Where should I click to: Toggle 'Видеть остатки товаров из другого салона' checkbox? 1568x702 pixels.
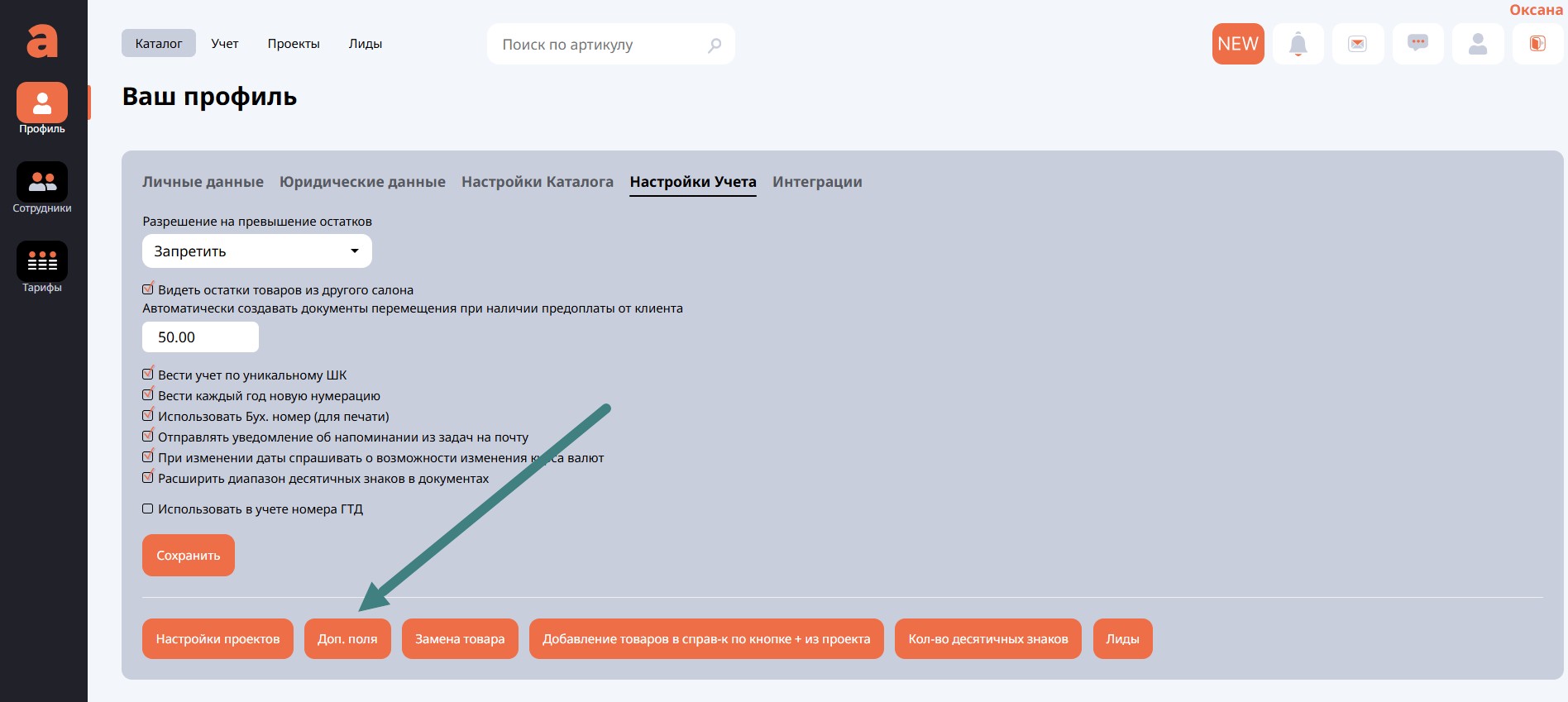point(148,289)
